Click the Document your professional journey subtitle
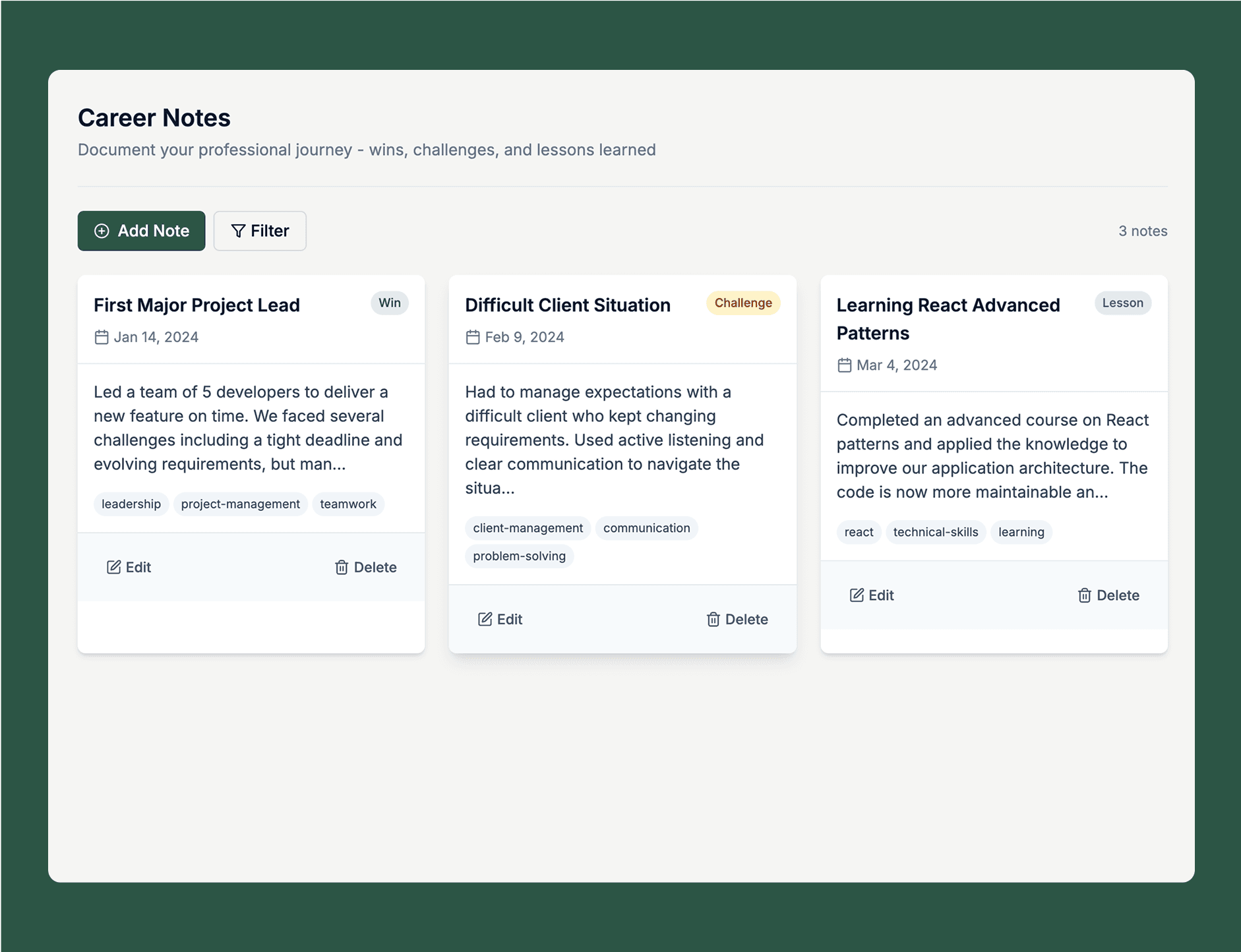Screen dimensions: 1241x952 (367, 150)
